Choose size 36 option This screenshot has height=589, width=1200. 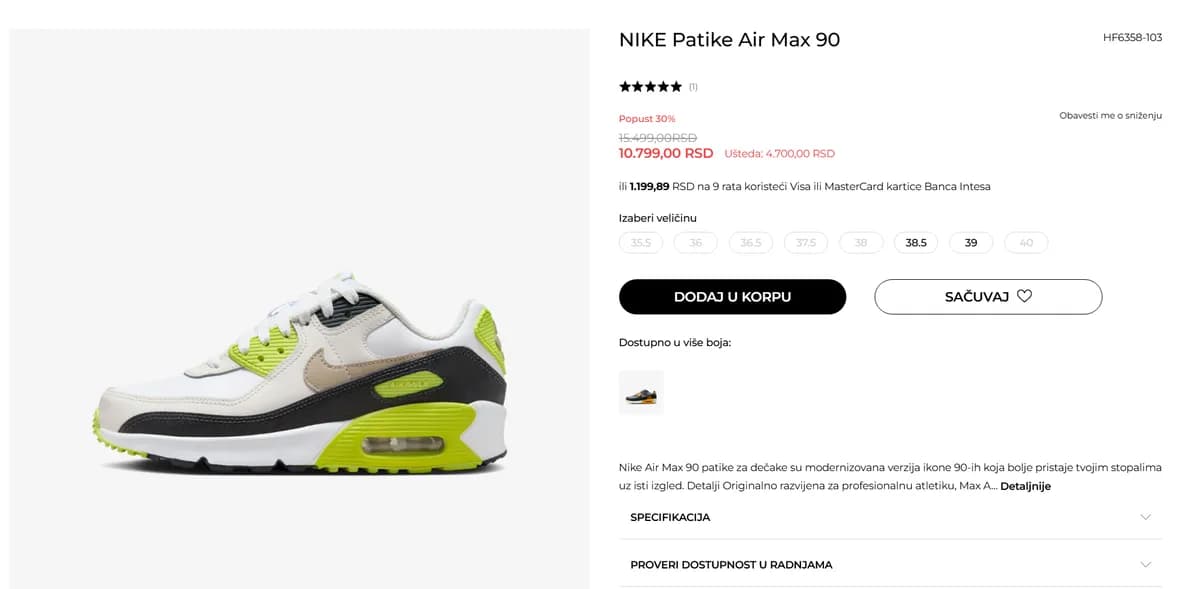(x=696, y=243)
